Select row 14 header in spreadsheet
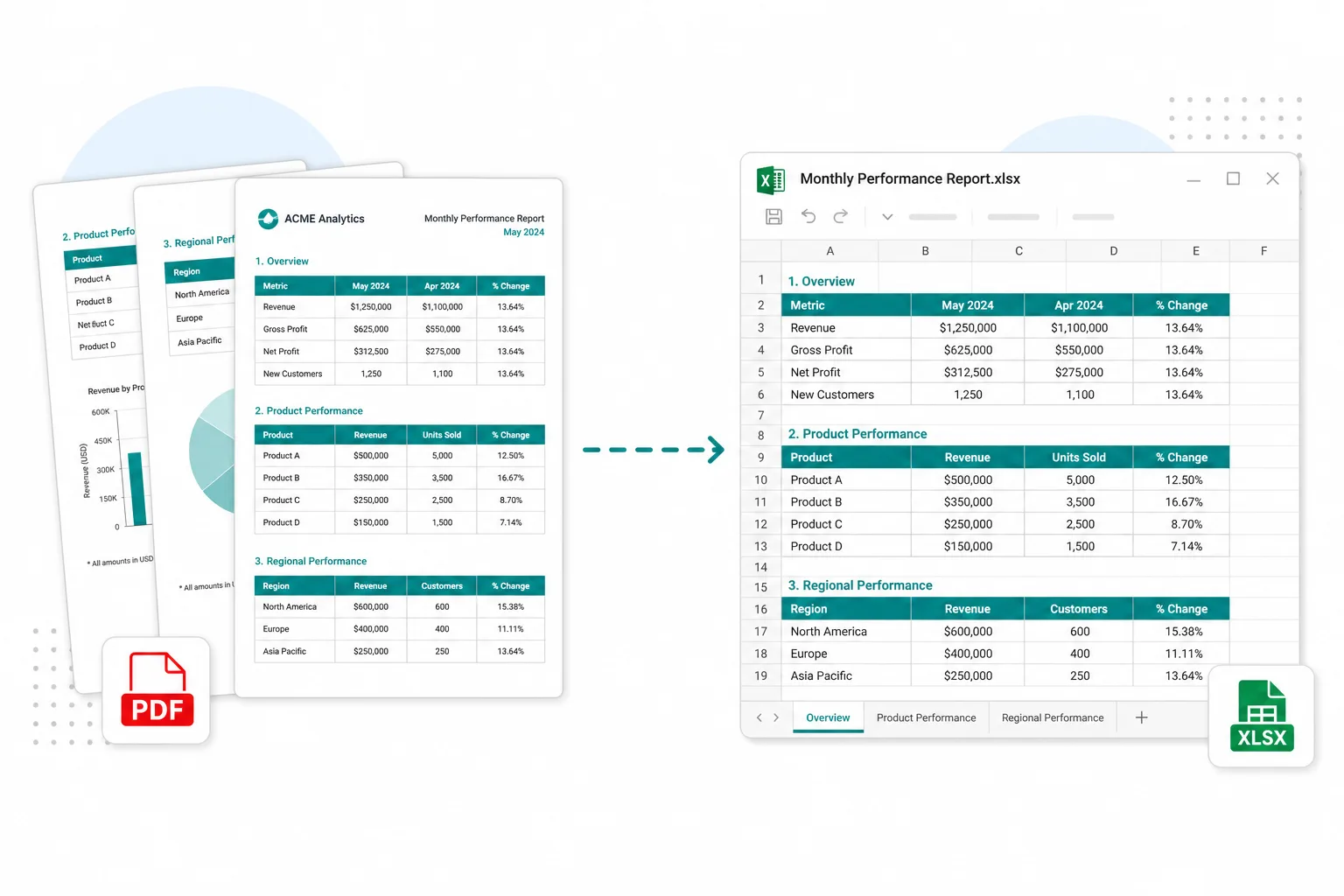 pyautogui.click(x=761, y=567)
